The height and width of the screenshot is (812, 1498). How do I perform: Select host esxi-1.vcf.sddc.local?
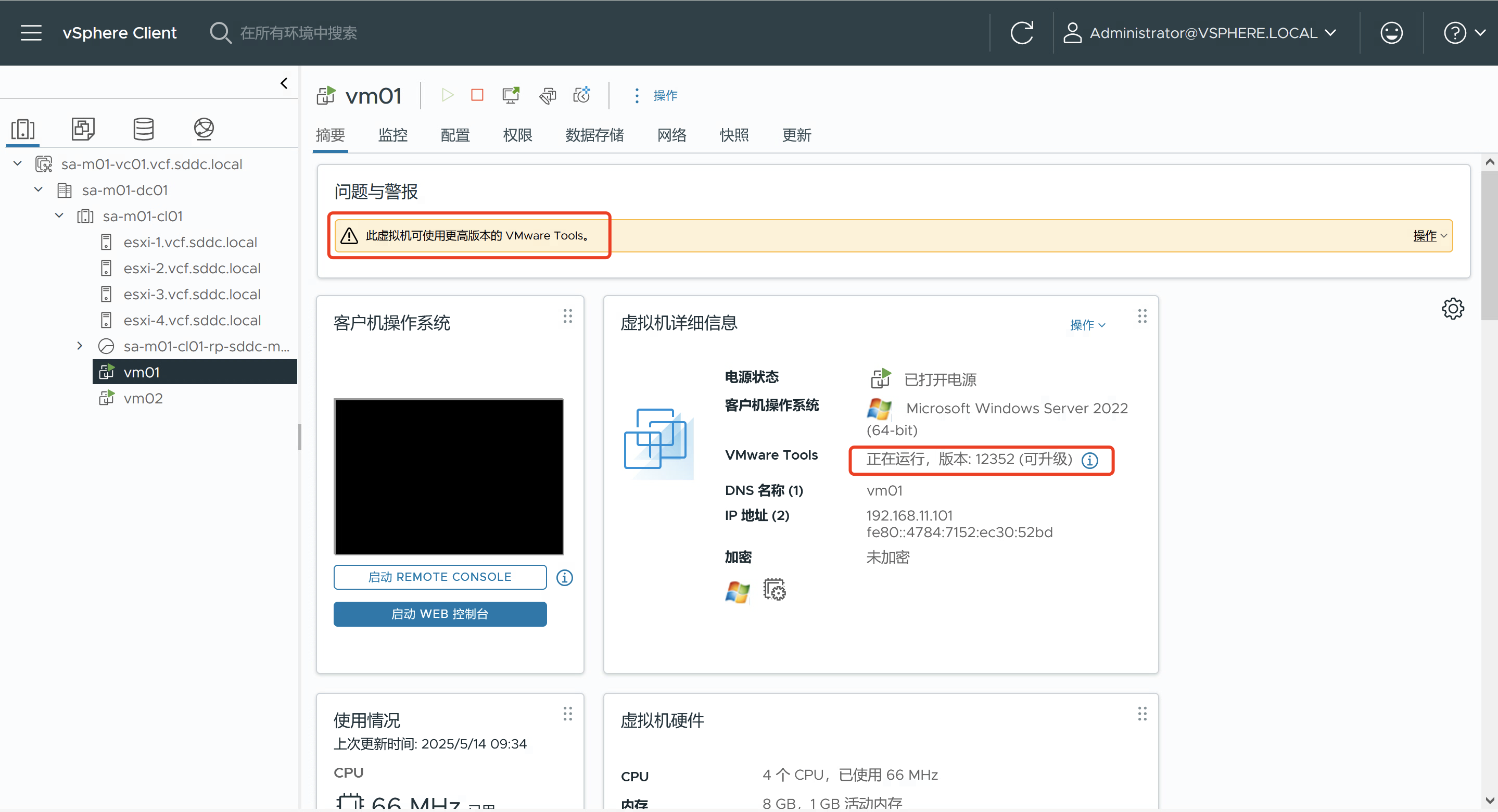190,242
